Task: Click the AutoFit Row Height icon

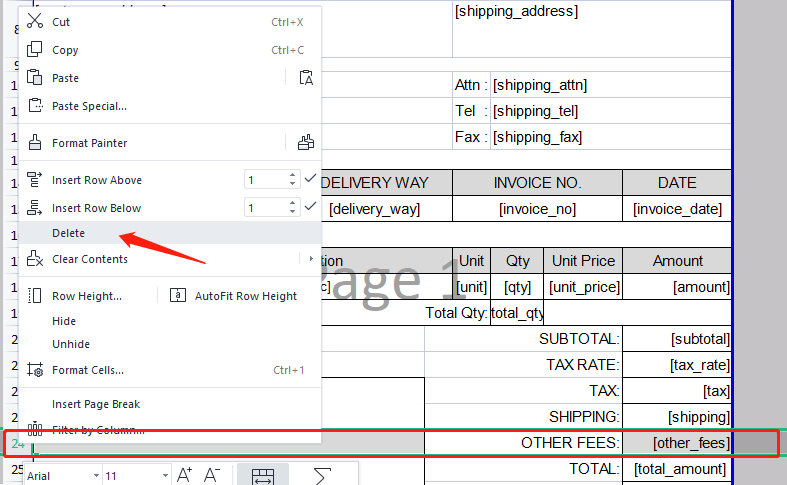Action: (x=177, y=296)
